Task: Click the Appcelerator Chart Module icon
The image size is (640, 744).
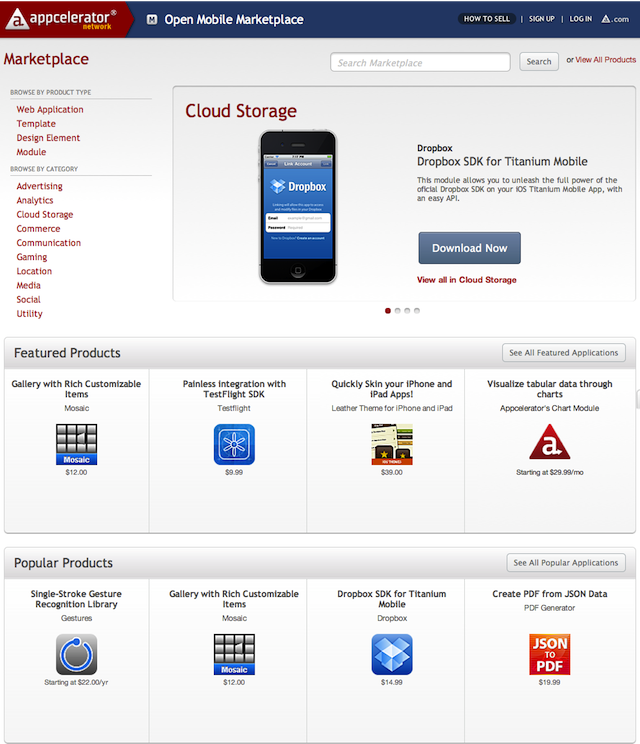Action: pyautogui.click(x=549, y=442)
